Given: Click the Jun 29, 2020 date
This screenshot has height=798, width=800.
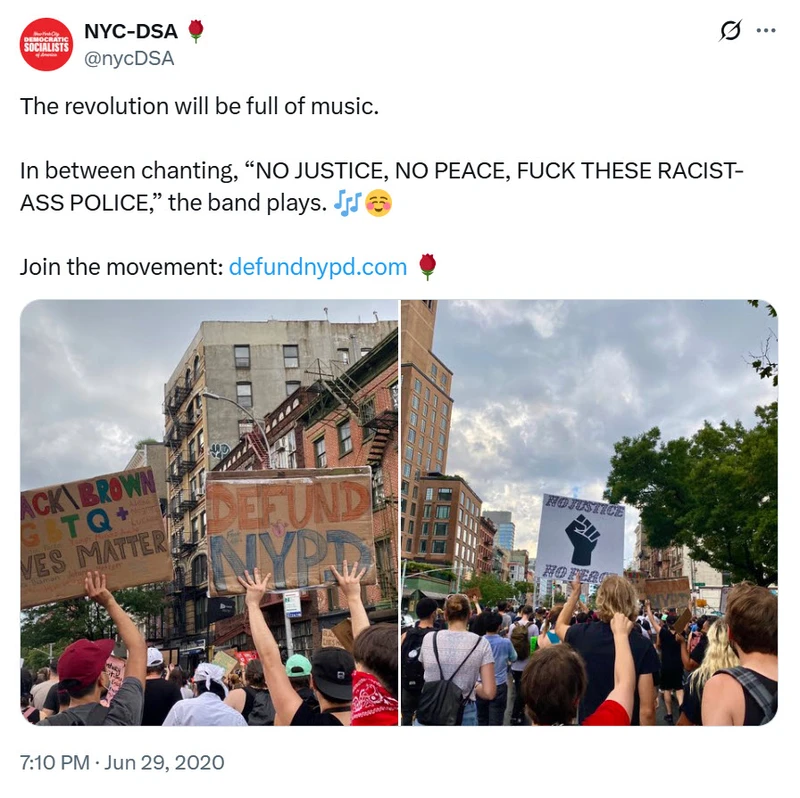Looking at the screenshot, I should click(x=164, y=762).
